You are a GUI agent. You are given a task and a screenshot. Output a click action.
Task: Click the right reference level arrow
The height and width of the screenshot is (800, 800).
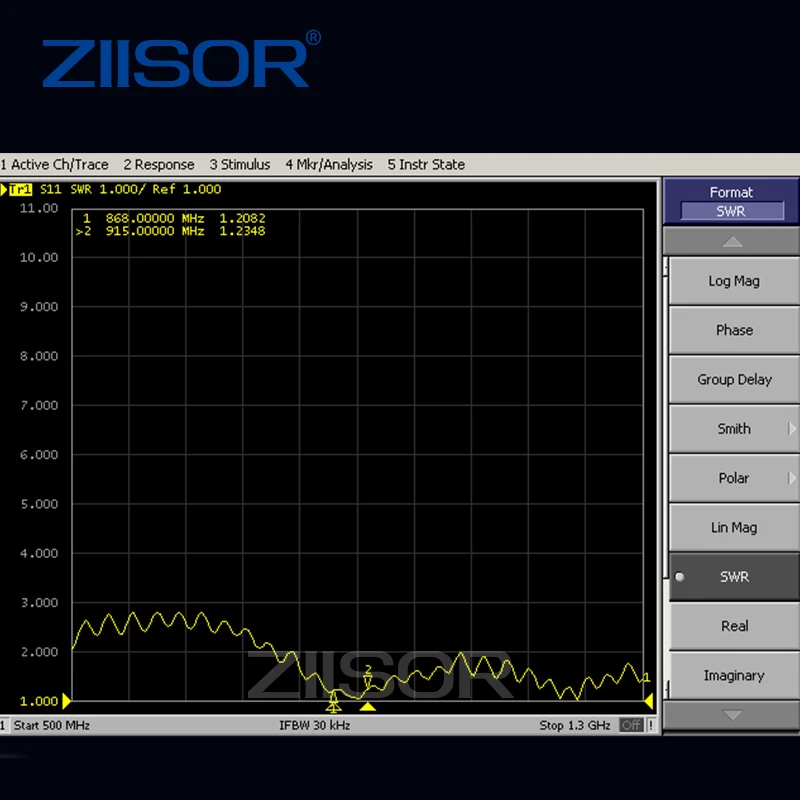click(x=648, y=701)
